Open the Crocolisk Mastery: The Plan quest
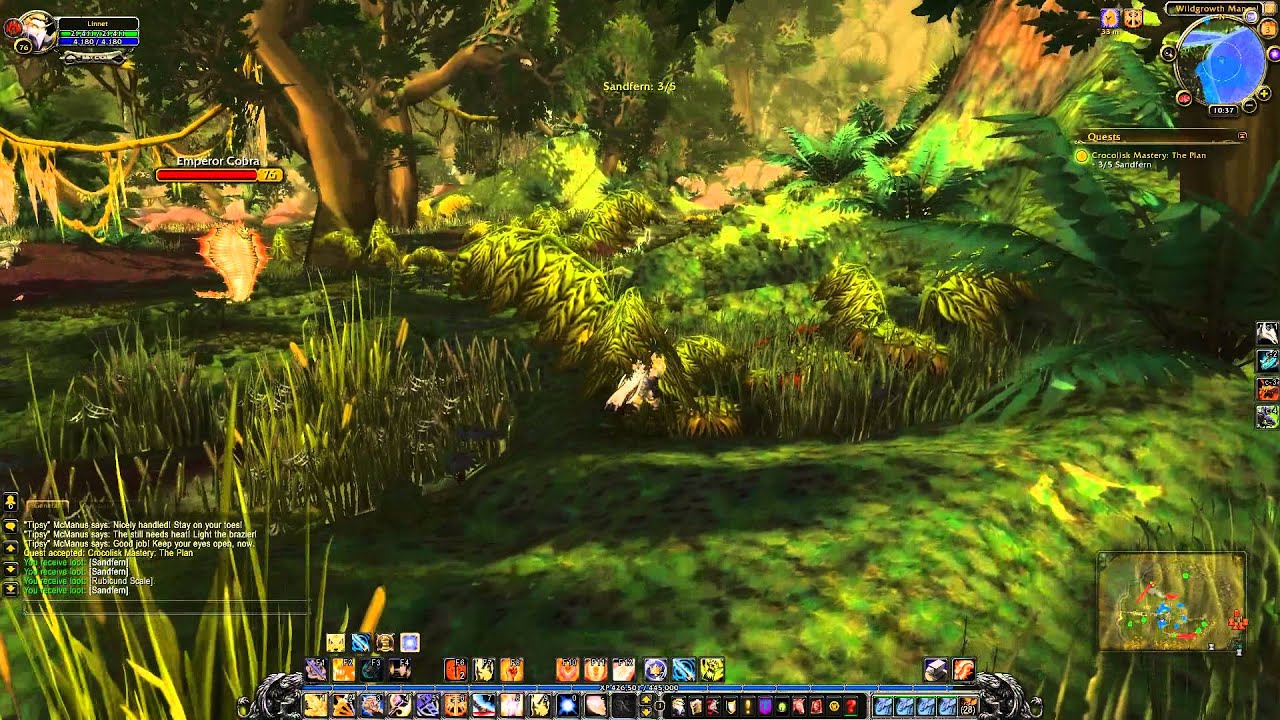1280x720 pixels. [1149, 155]
